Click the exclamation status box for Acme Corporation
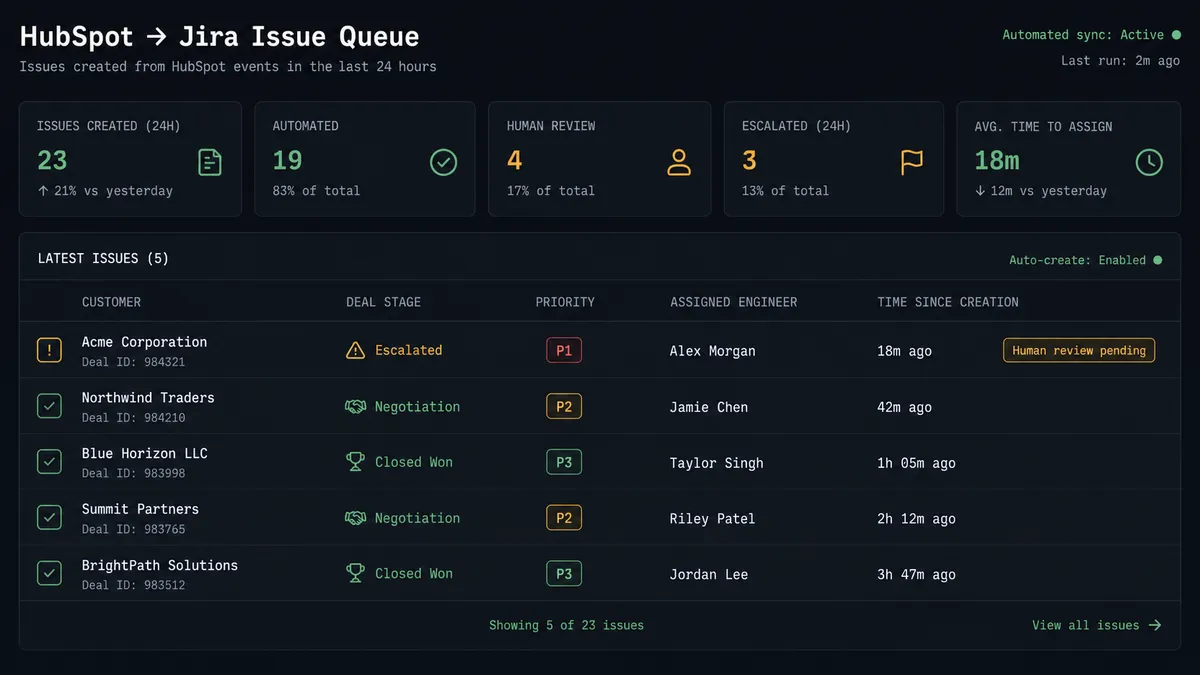This screenshot has height=675, width=1200. tap(49, 350)
